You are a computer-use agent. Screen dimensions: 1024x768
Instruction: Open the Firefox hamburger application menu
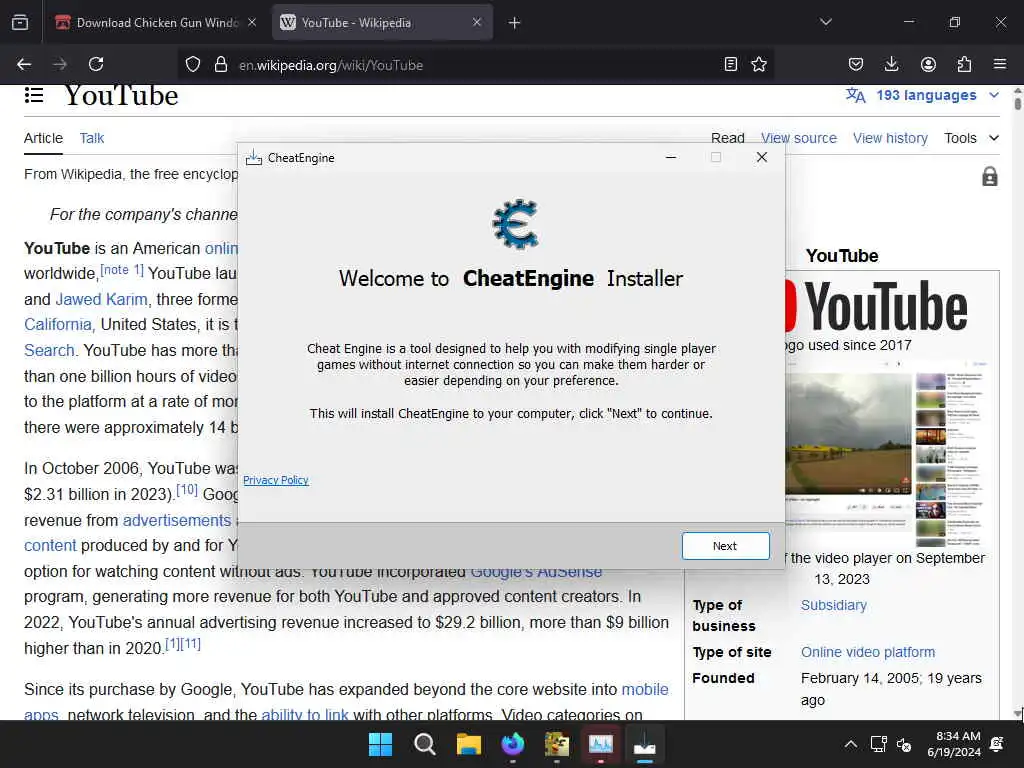(1000, 64)
